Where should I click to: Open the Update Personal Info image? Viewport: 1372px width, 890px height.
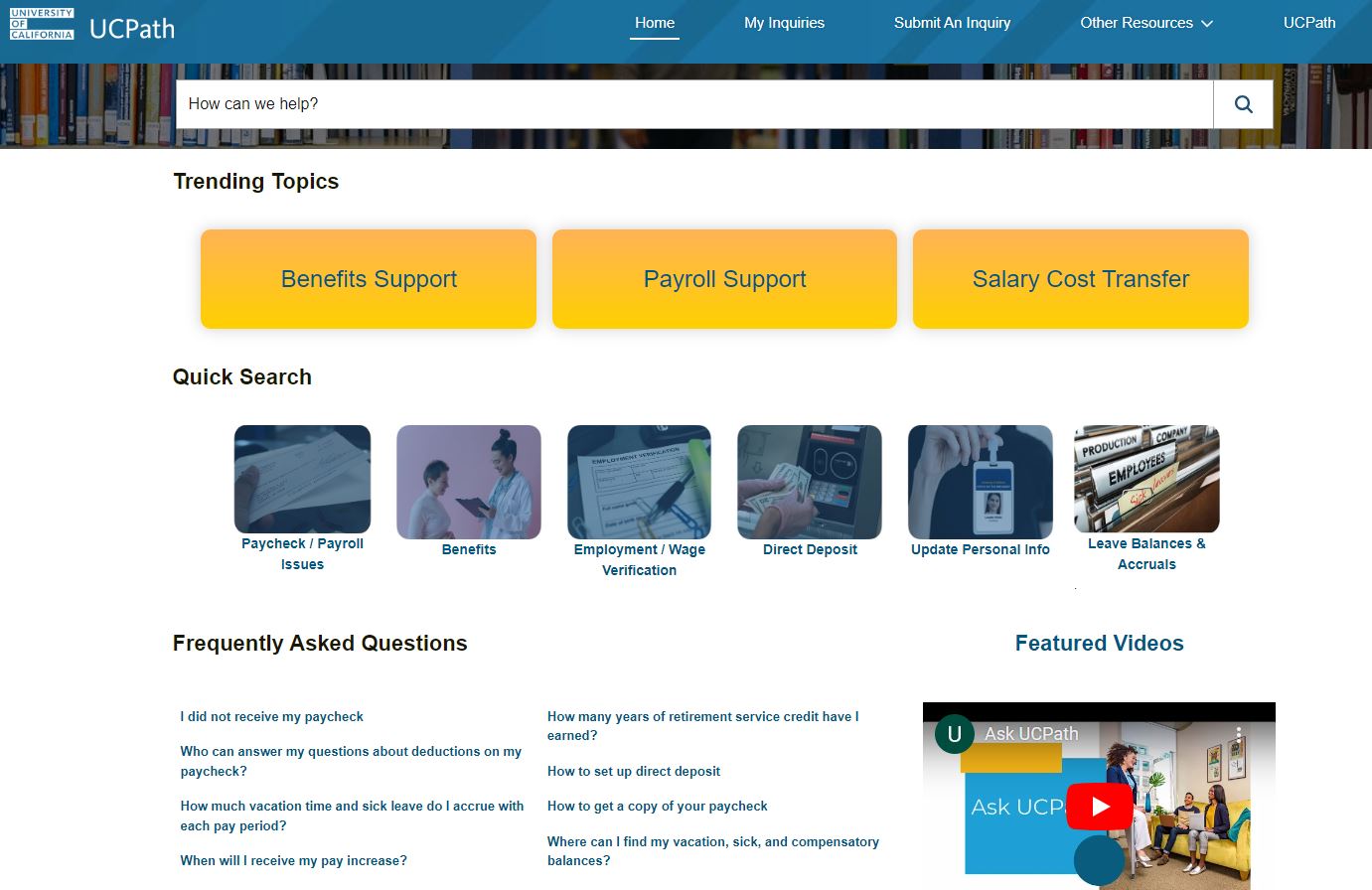tap(981, 482)
